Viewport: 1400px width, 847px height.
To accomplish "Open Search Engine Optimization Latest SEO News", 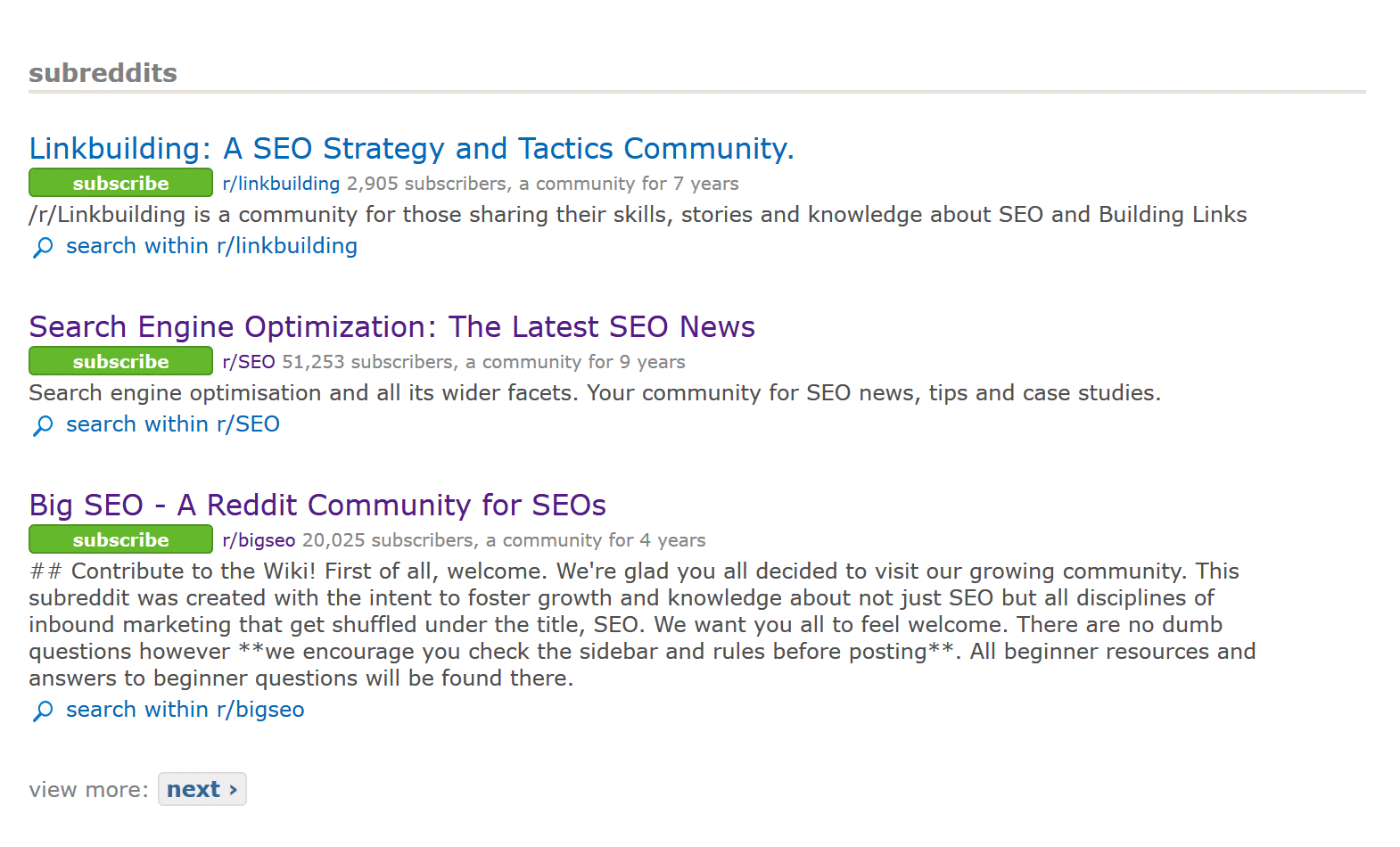I will (x=391, y=326).
